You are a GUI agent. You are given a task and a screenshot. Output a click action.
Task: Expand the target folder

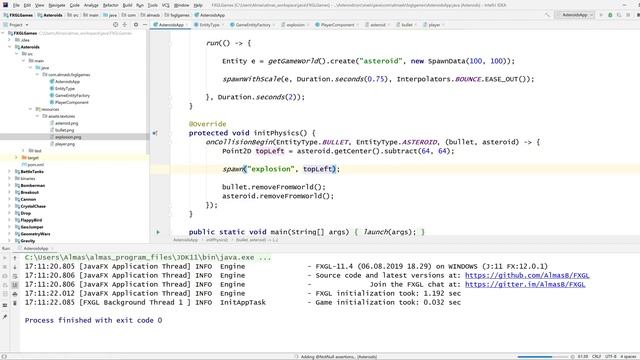pyautogui.click(x=17, y=158)
